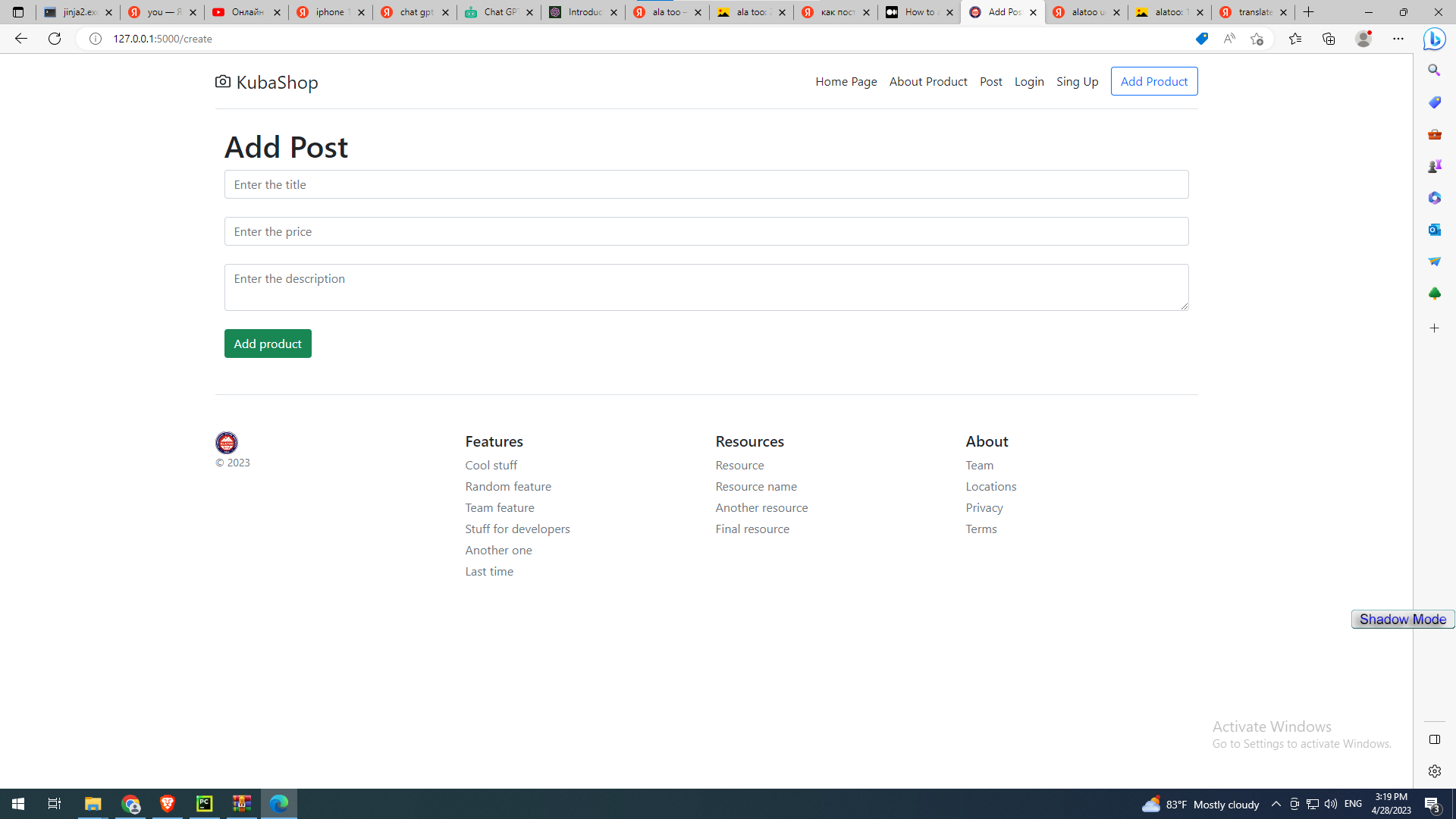Open the ENG language selector
Image resolution: width=1456 pixels, height=819 pixels.
1353,804
